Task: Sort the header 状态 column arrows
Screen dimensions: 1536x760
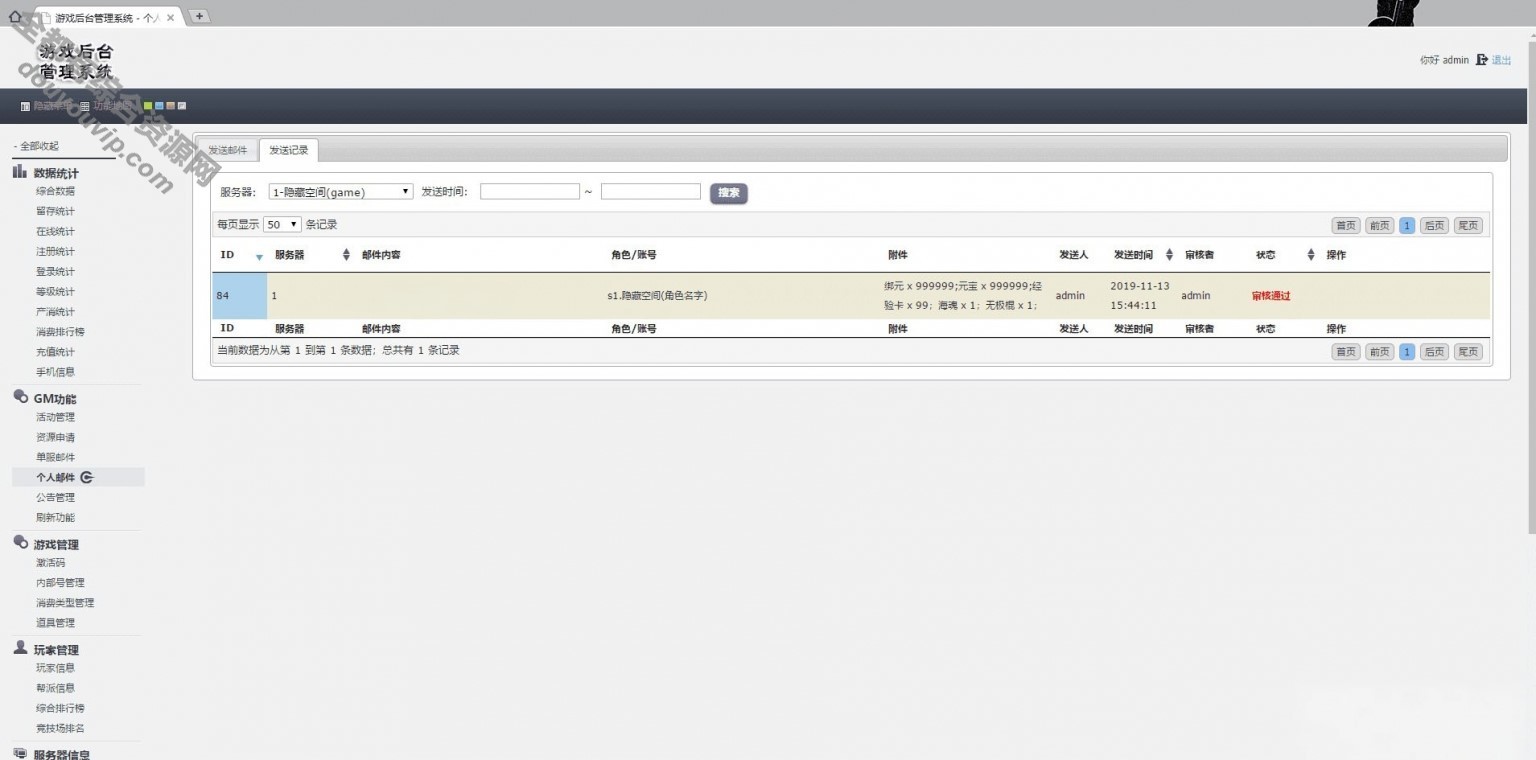Action: point(1310,255)
